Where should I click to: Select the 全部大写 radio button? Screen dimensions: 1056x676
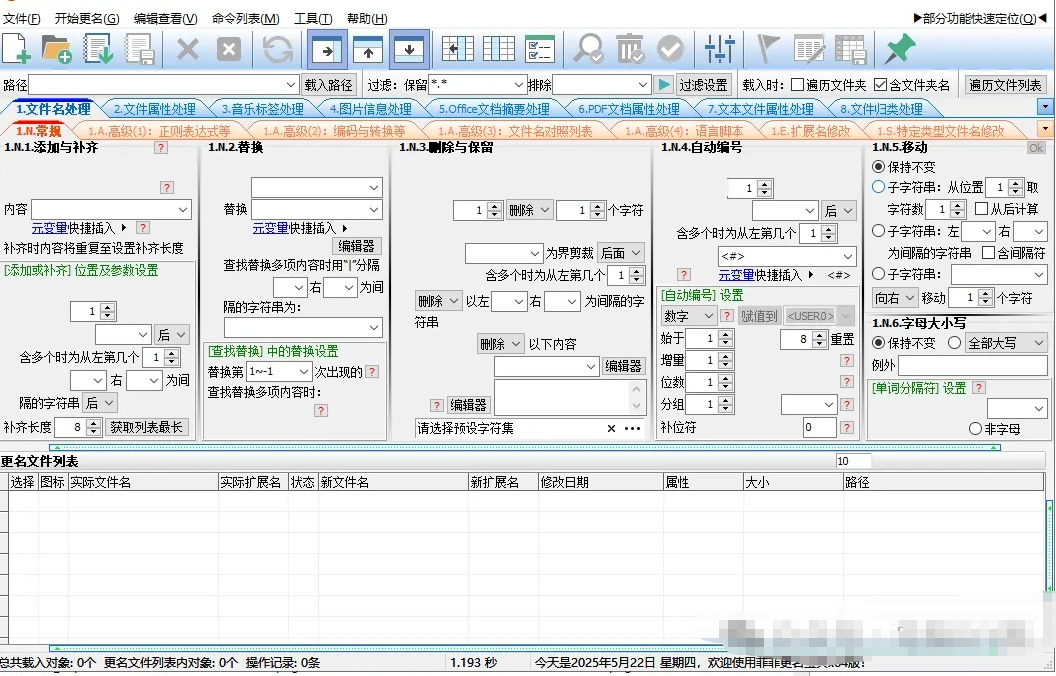954,343
